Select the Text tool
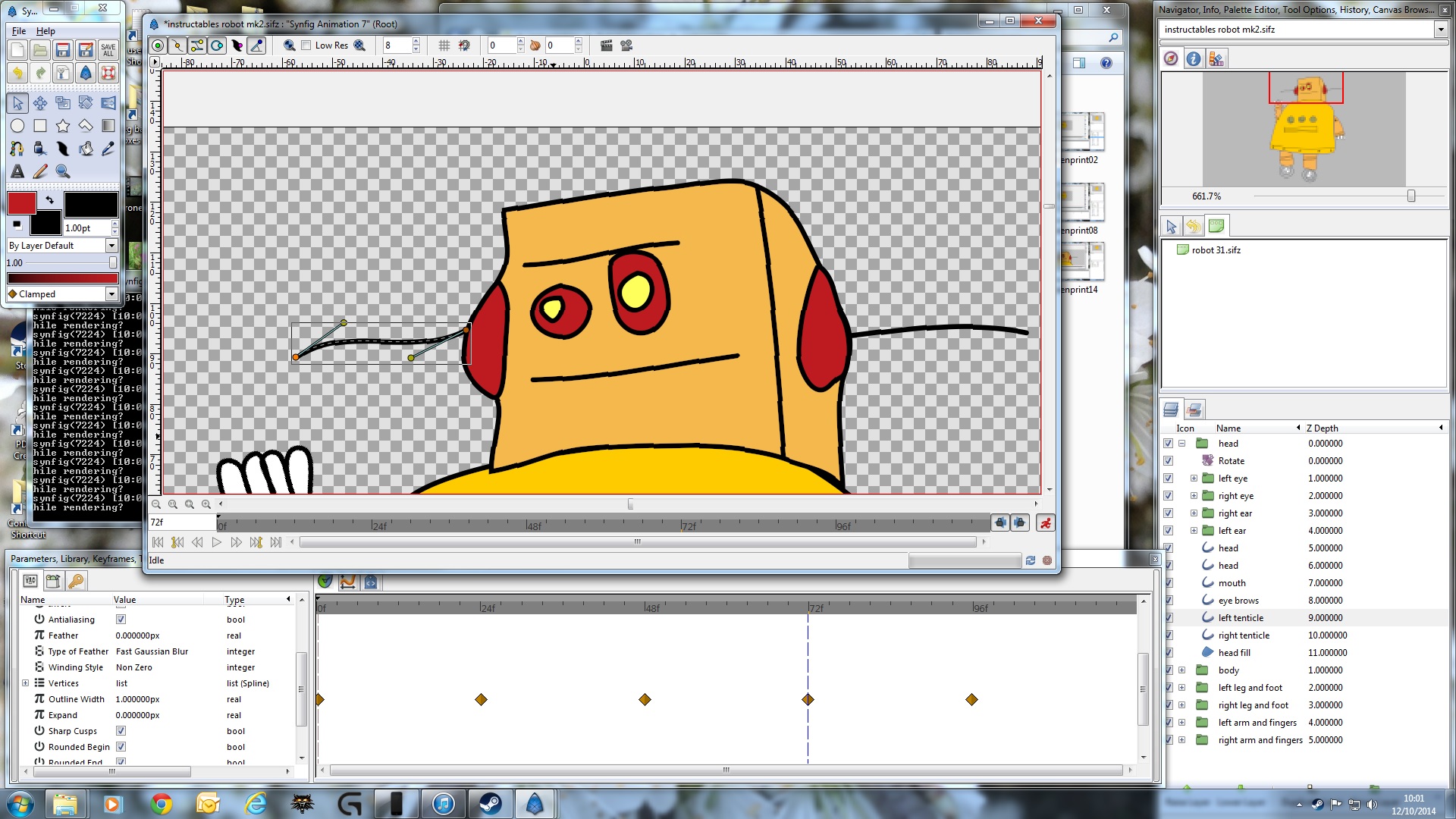 (17, 171)
